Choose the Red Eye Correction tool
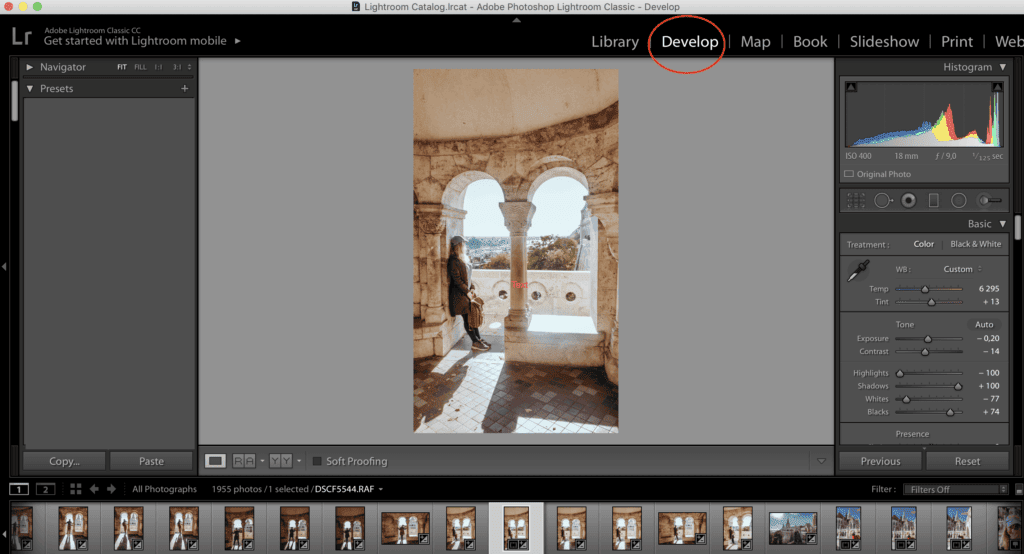The image size is (1024, 554). click(908, 200)
